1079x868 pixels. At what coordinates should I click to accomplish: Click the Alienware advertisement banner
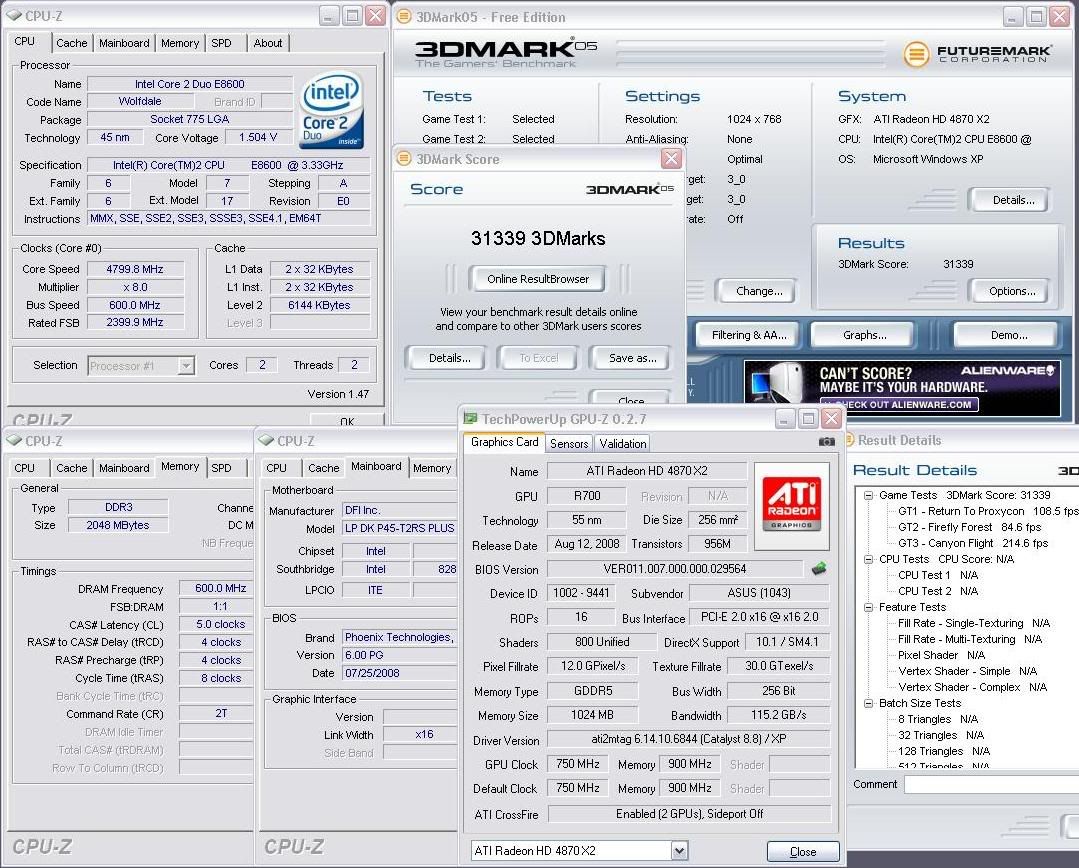point(902,388)
